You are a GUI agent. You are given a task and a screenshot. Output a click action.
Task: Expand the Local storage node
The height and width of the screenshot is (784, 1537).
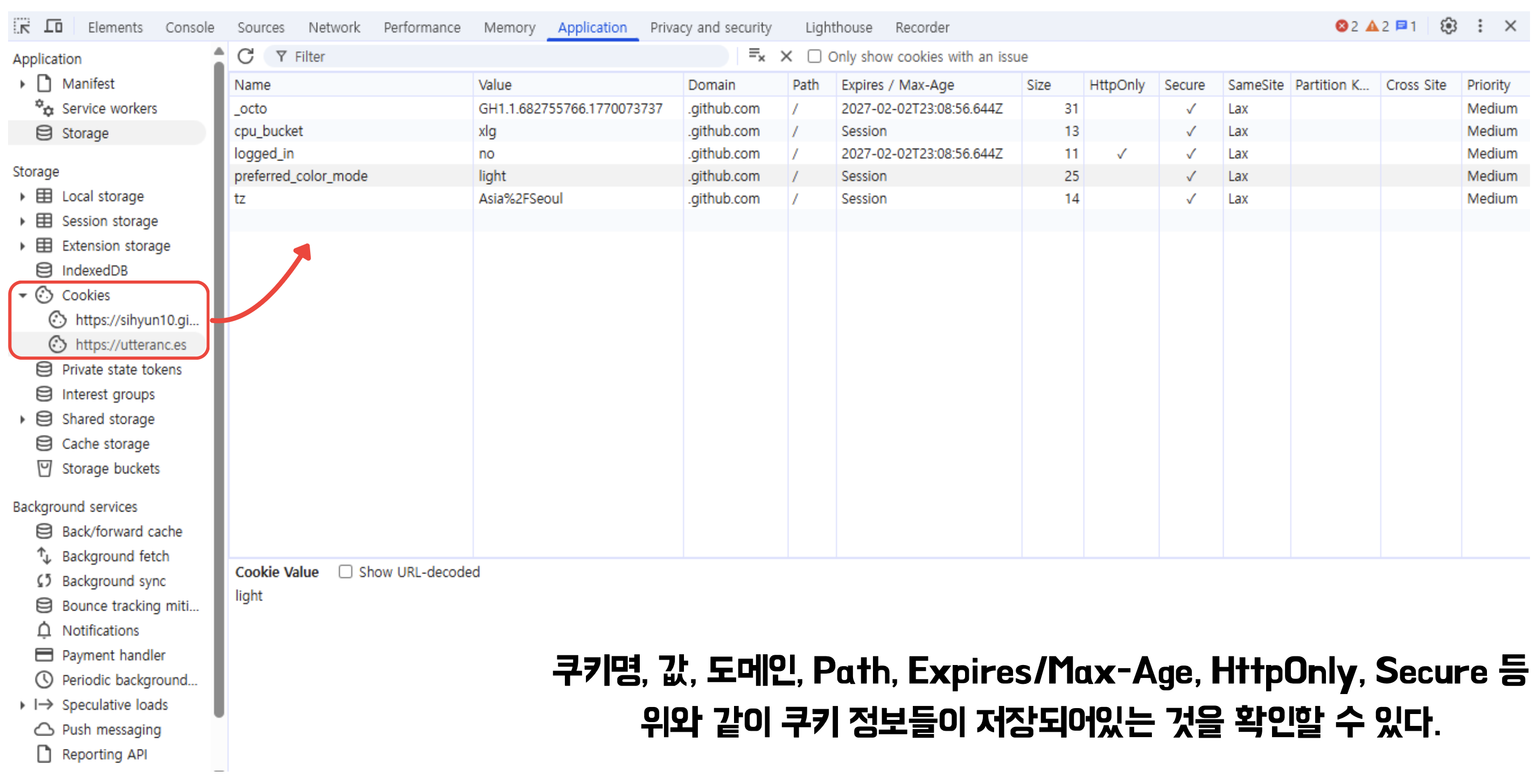pos(23,197)
